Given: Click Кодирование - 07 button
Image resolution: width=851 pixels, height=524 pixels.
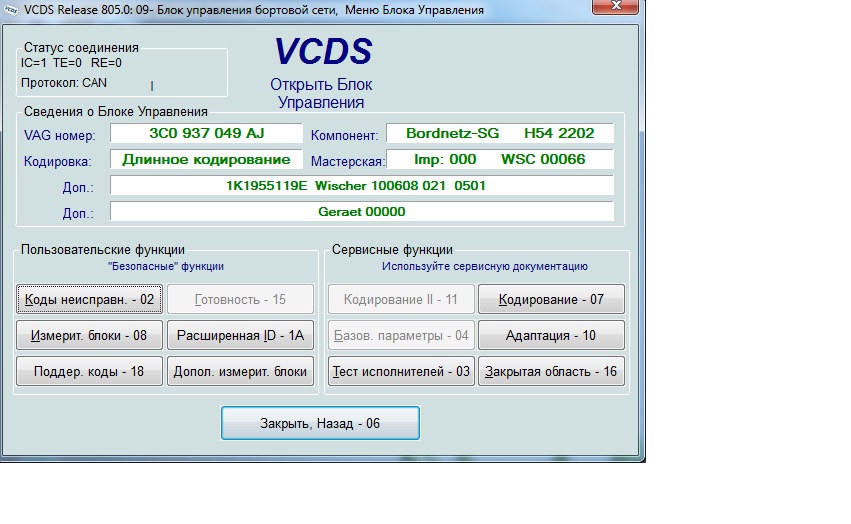Looking at the screenshot, I should (551, 299).
